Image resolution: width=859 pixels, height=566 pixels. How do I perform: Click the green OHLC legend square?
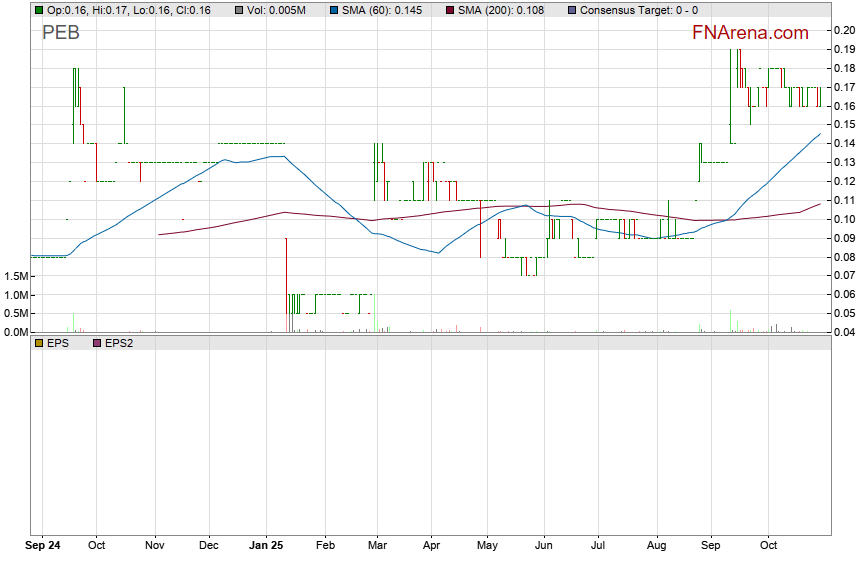pyautogui.click(x=38, y=9)
